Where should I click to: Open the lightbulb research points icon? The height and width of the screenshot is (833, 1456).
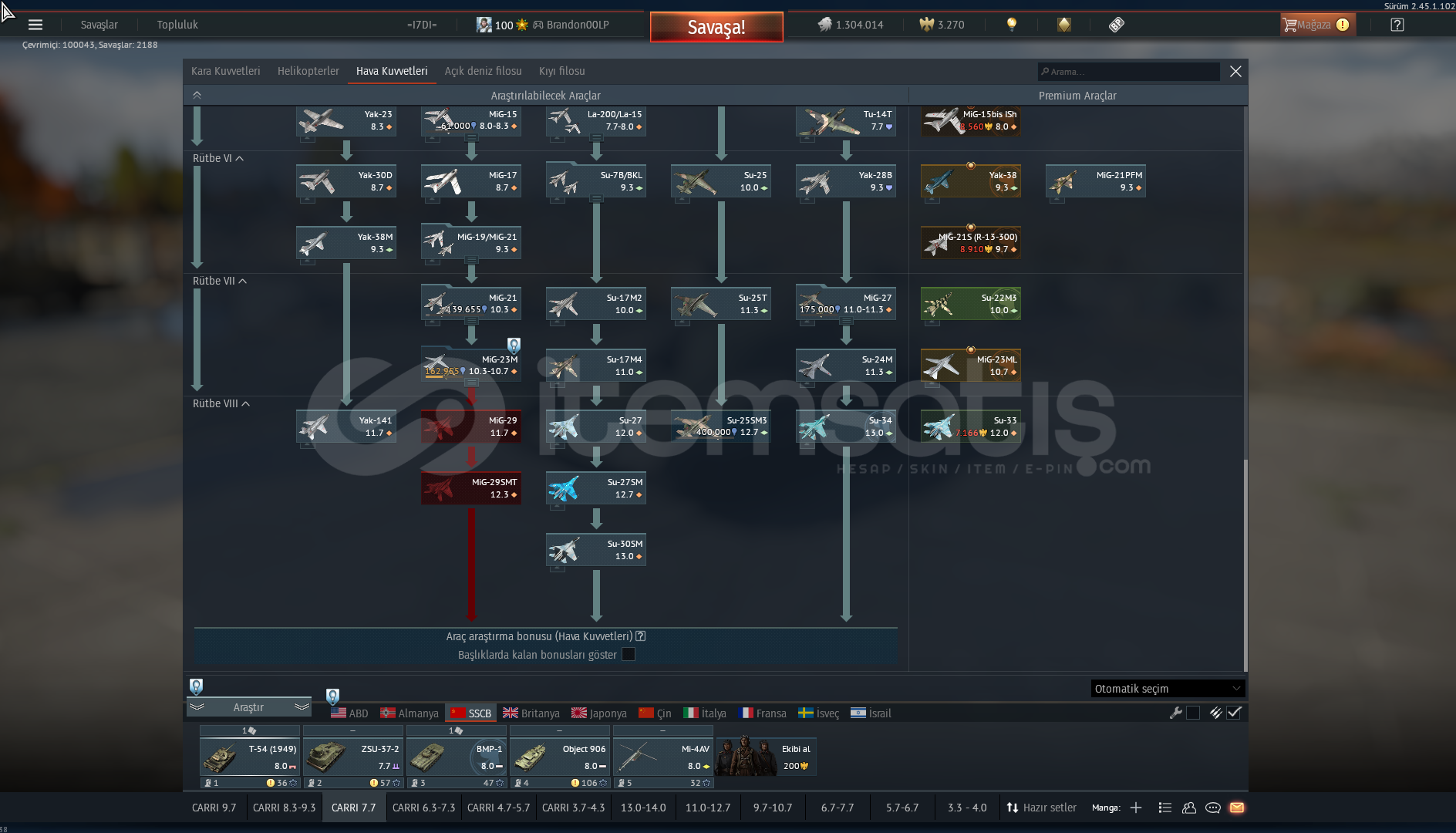point(1012,25)
